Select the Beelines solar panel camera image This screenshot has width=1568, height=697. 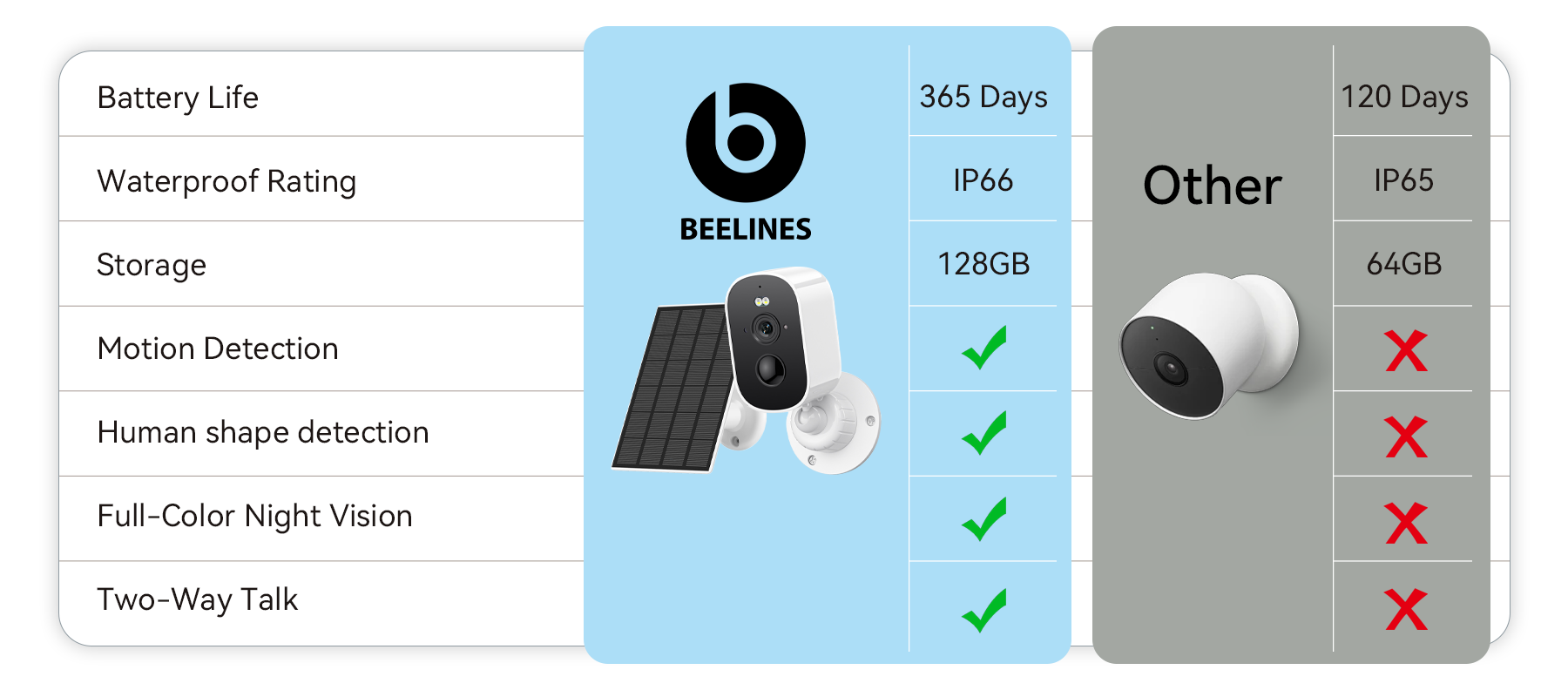pos(746,375)
